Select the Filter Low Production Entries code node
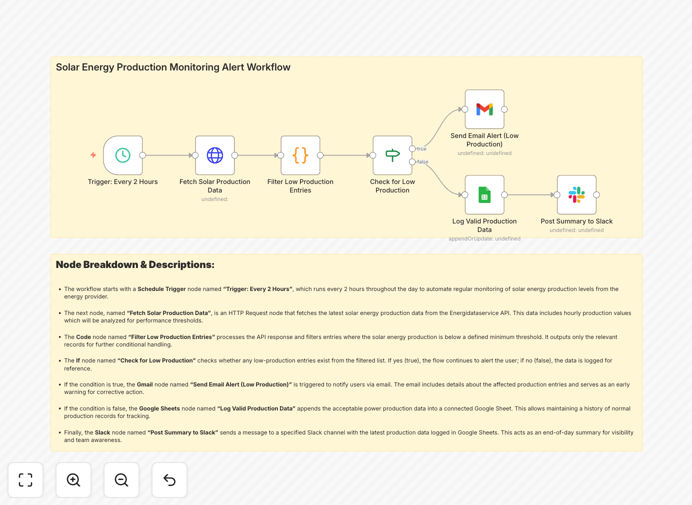The image size is (692, 505). tap(301, 155)
